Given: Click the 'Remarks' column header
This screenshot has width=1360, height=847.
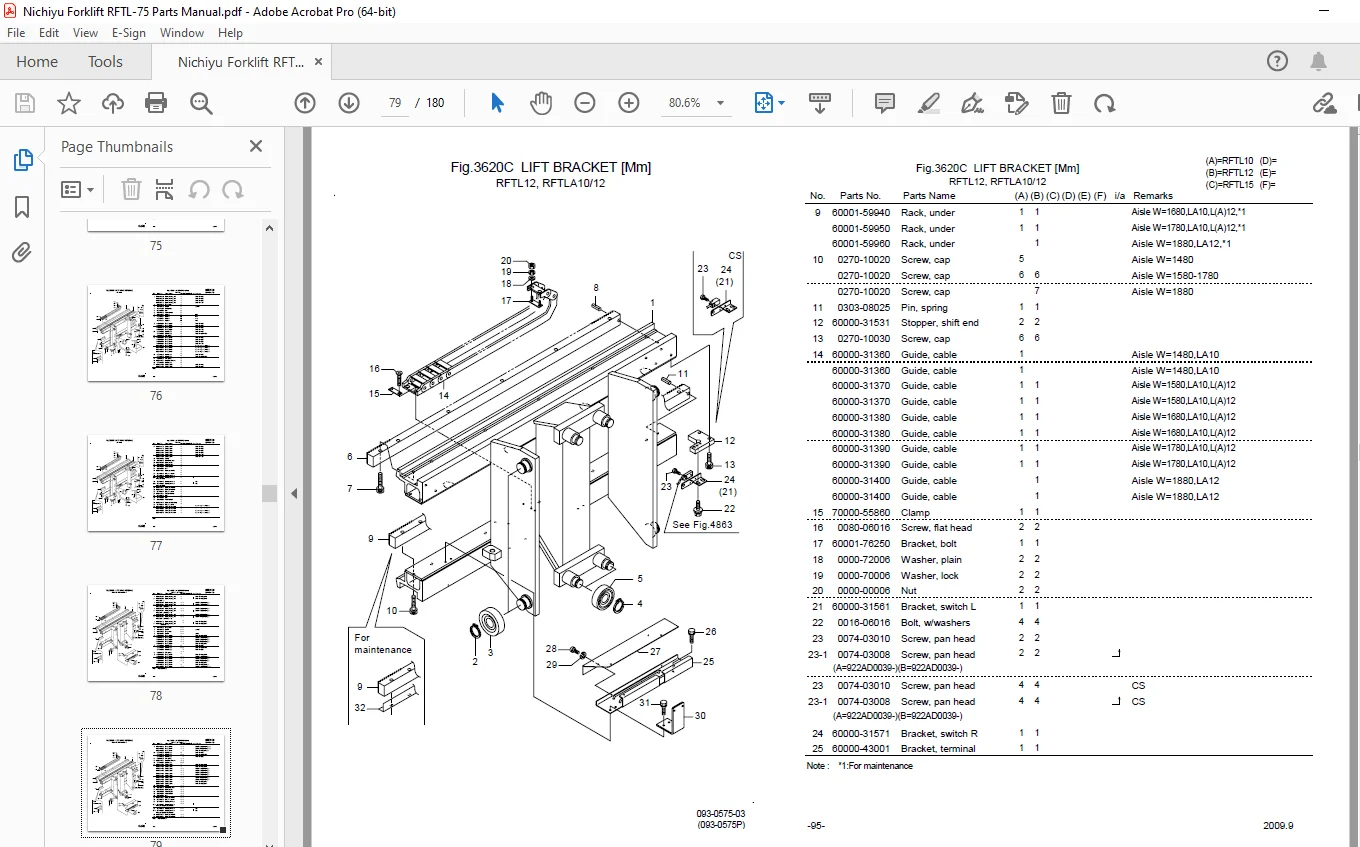Looking at the screenshot, I should (x=1153, y=196).
